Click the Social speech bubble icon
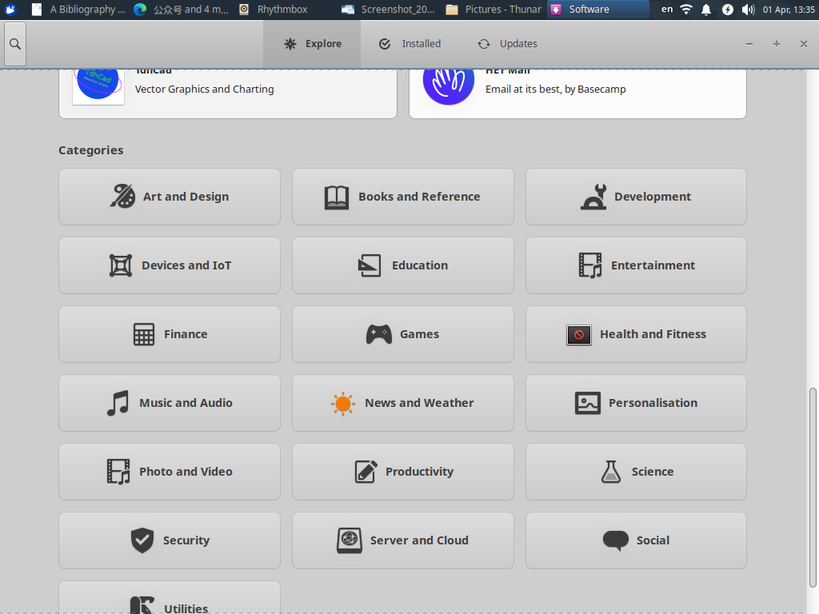Image resolution: width=819 pixels, height=614 pixels. click(x=616, y=540)
